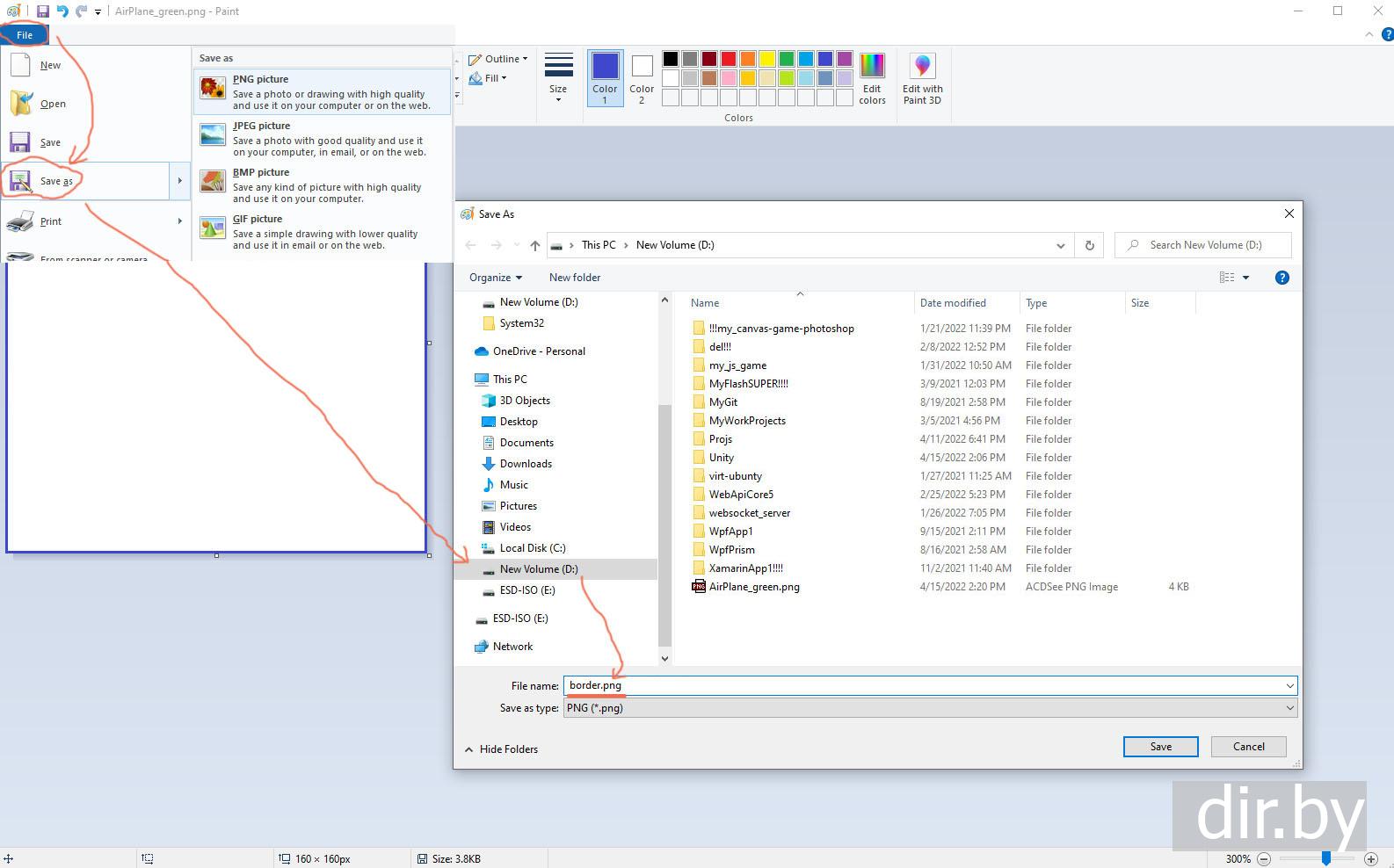The width and height of the screenshot is (1394, 868).
Task: Click the save icon in title bar
Action: click(42, 11)
